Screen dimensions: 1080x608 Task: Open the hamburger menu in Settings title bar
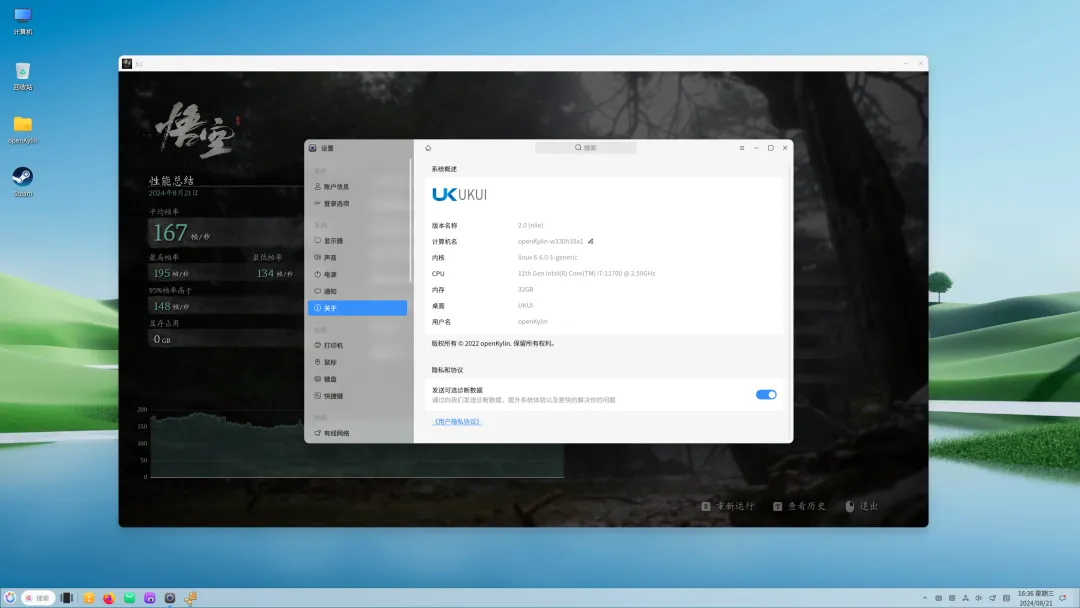pyautogui.click(x=742, y=148)
